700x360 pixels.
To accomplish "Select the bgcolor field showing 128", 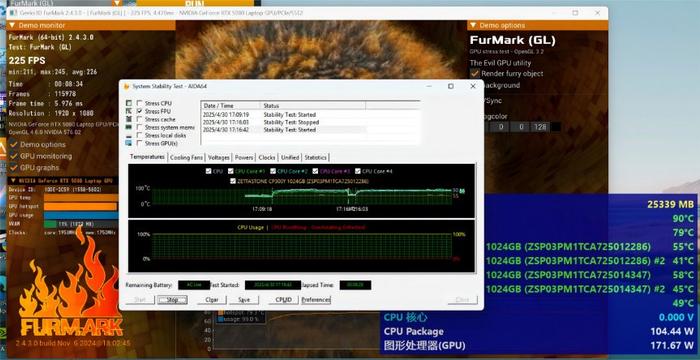I will click(540, 127).
